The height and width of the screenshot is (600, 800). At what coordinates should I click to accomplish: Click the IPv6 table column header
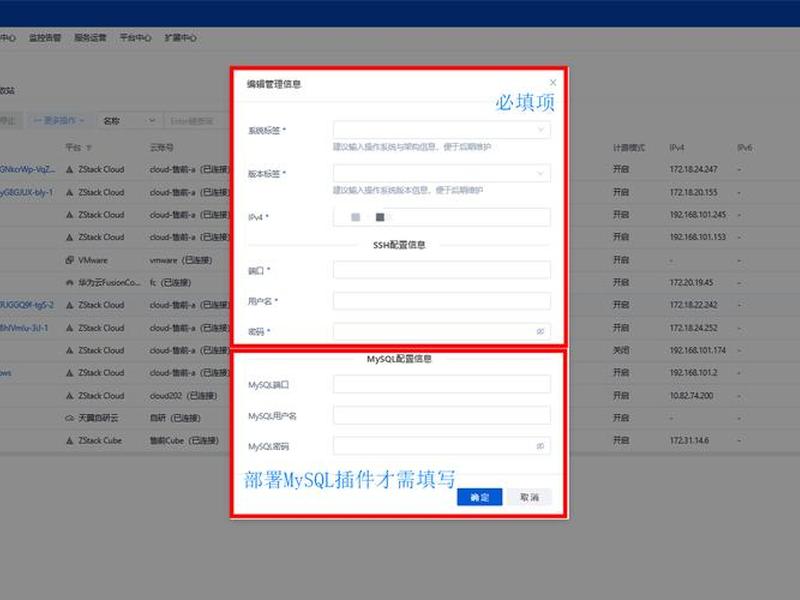point(744,147)
